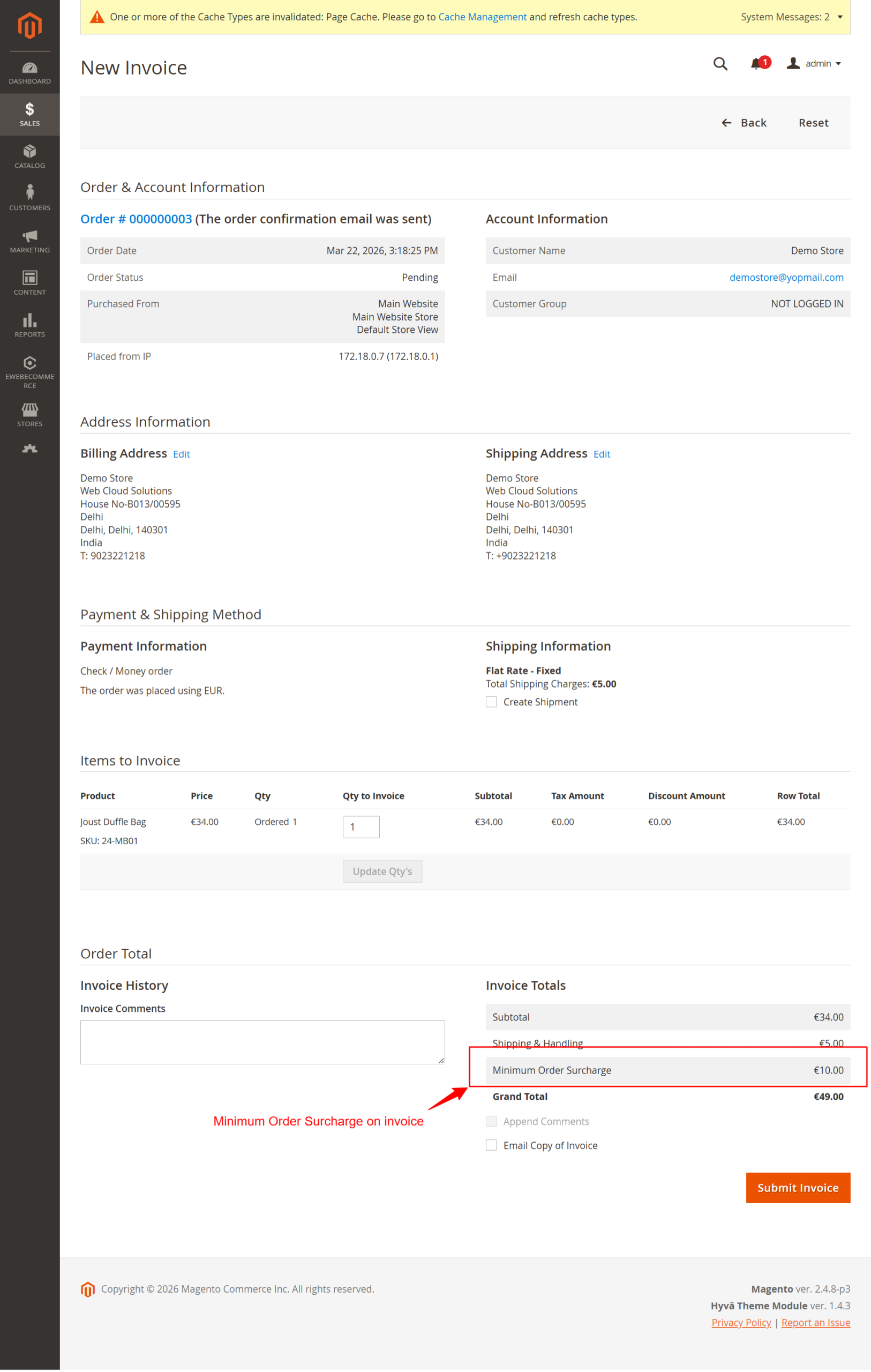
Task: Open the Sales menu item
Action: [x=29, y=114]
